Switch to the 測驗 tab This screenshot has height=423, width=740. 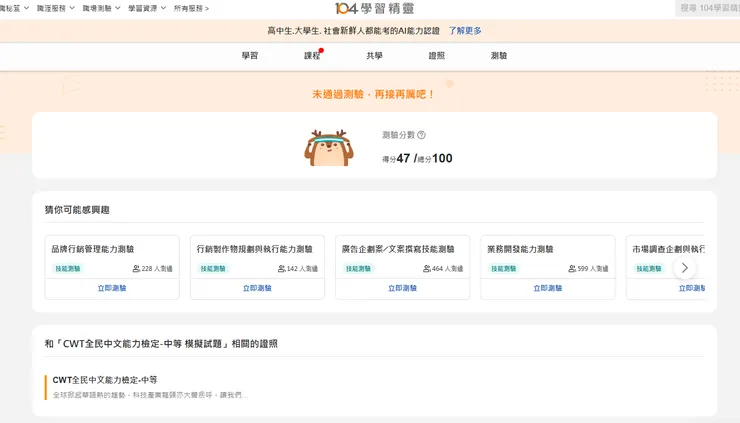pos(499,56)
